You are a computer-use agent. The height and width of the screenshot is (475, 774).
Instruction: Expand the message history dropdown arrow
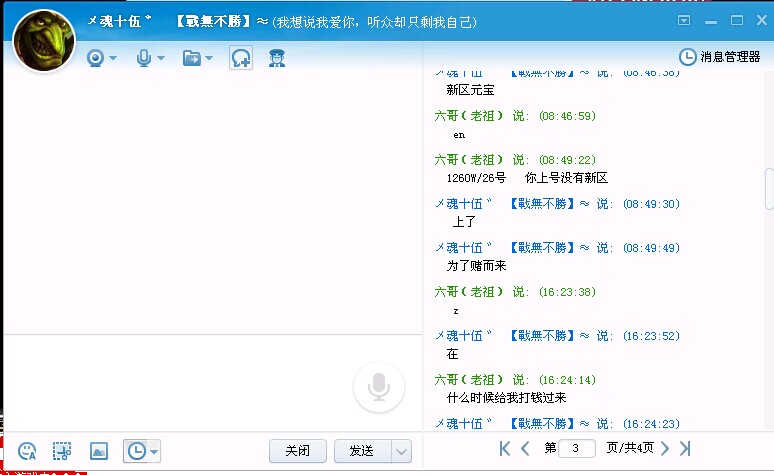[x=153, y=452]
